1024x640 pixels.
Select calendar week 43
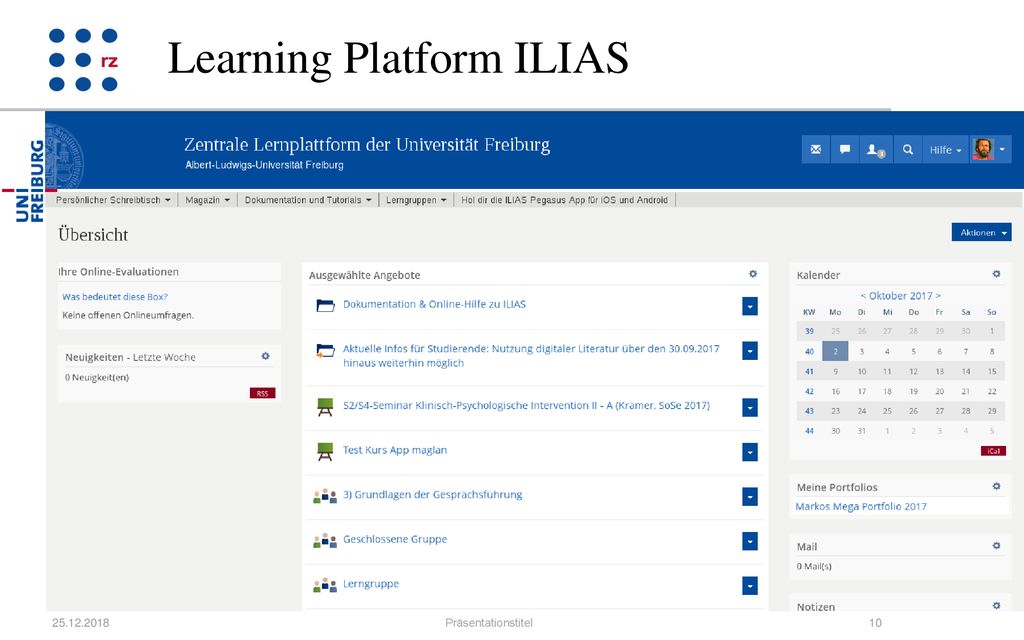coord(809,411)
